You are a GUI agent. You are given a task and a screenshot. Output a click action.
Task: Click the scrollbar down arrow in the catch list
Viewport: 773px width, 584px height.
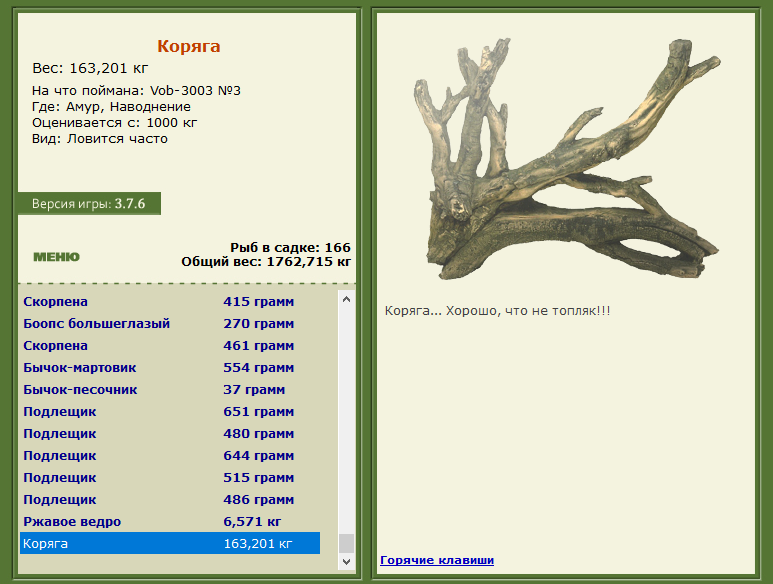click(346, 561)
